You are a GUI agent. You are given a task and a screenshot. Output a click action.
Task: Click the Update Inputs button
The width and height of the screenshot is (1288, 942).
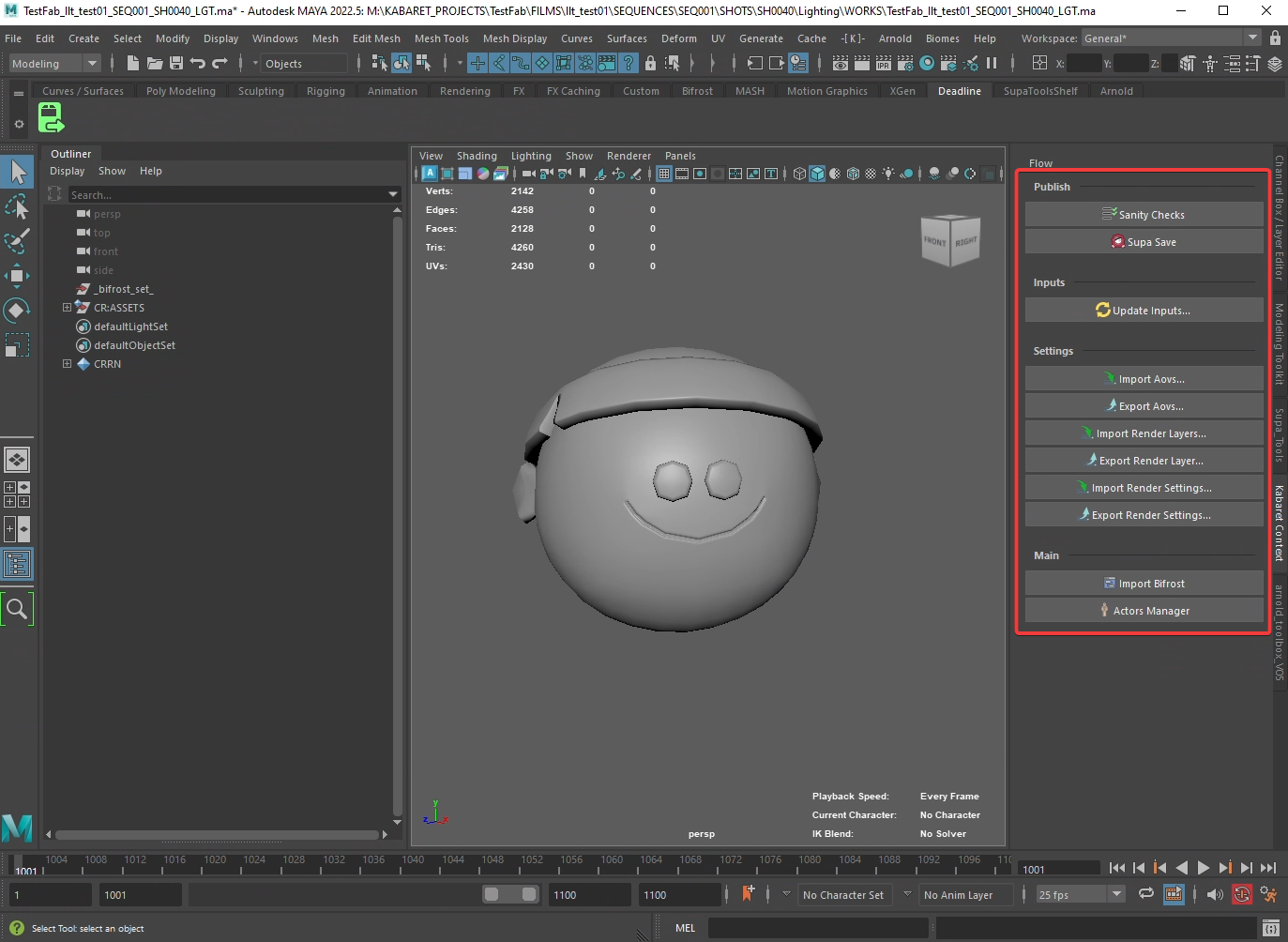1144,311
